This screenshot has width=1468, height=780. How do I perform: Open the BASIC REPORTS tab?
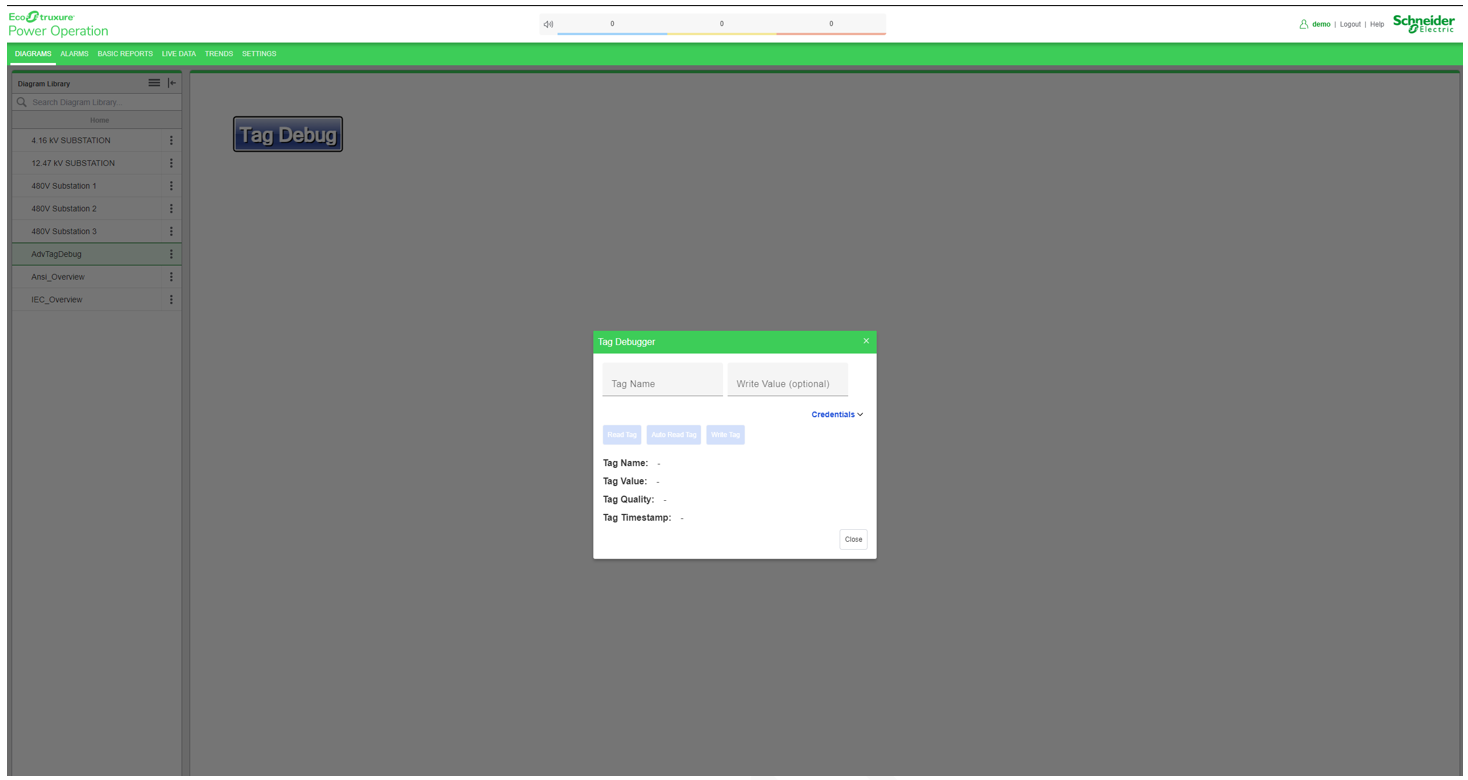coord(125,54)
